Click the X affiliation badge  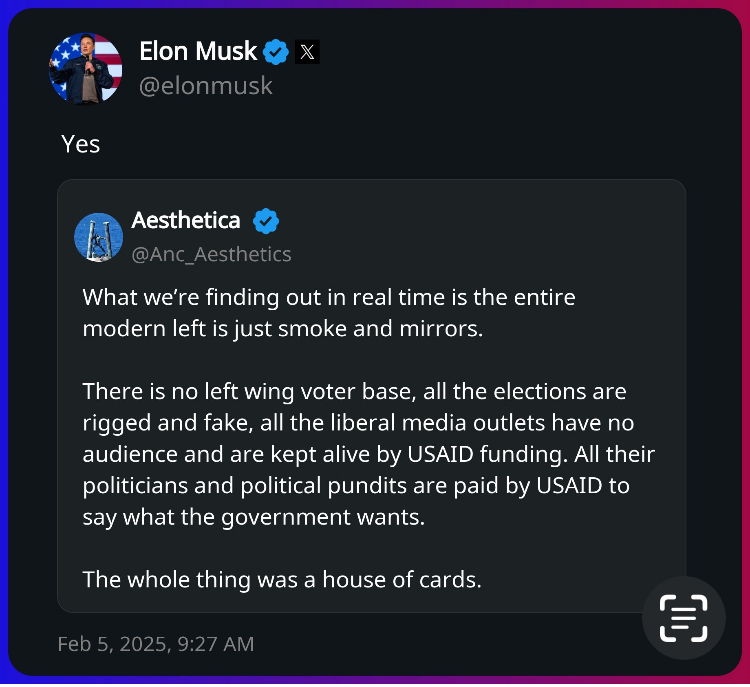pyautogui.click(x=307, y=52)
